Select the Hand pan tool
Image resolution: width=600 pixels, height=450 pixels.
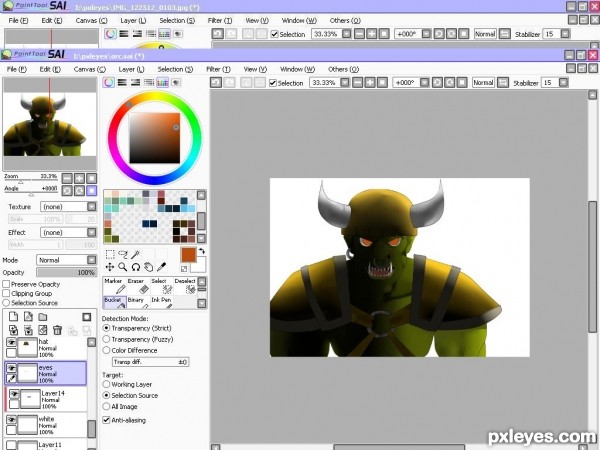tap(148, 267)
